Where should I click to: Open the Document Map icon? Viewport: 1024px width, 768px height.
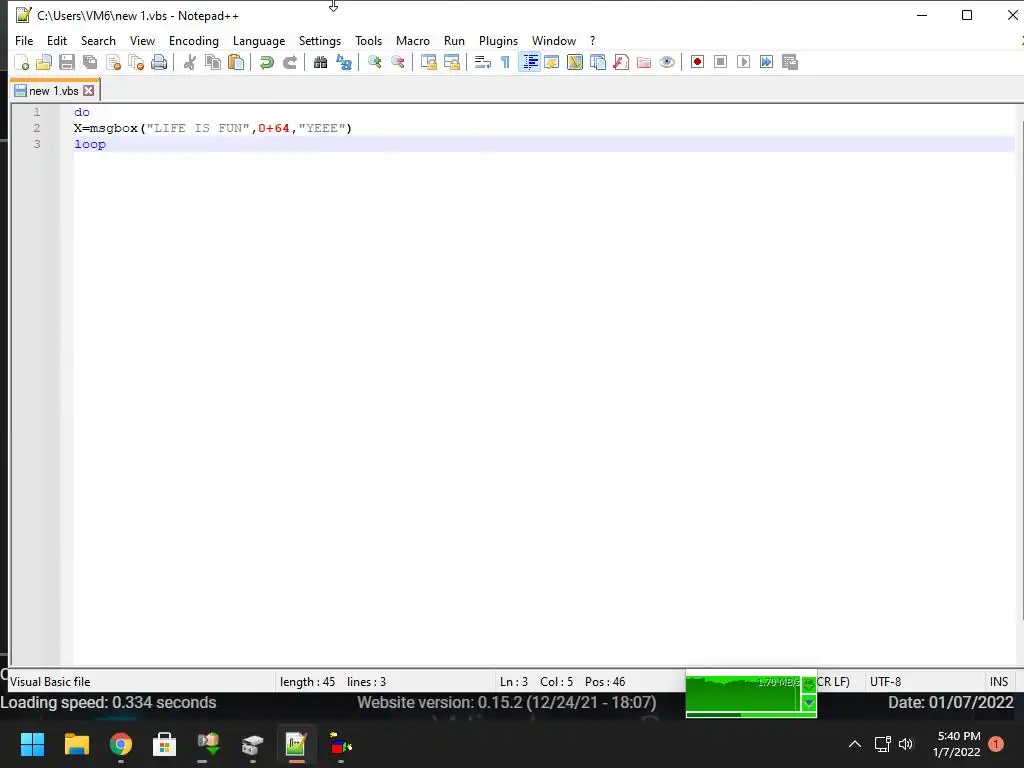coord(575,62)
